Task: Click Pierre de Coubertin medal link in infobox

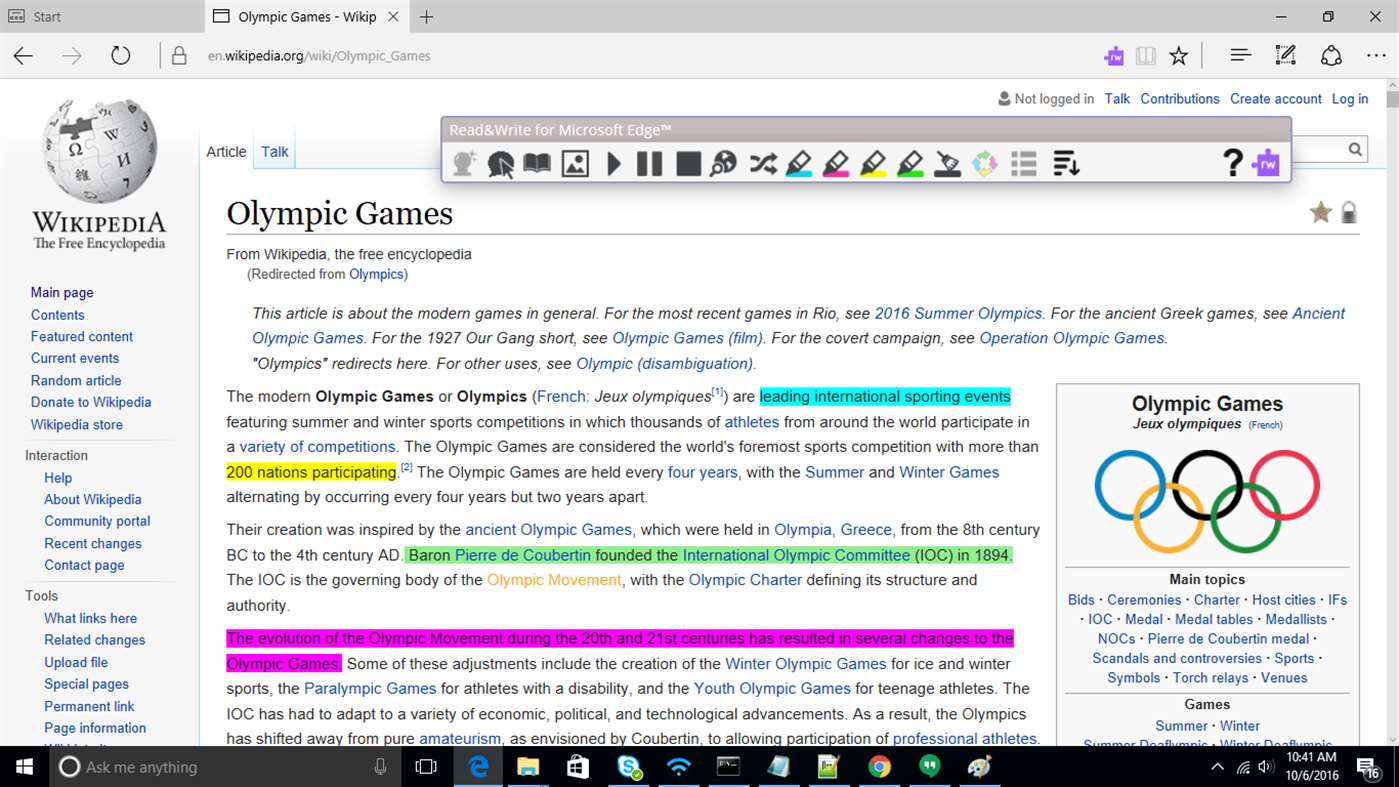Action: point(1228,638)
